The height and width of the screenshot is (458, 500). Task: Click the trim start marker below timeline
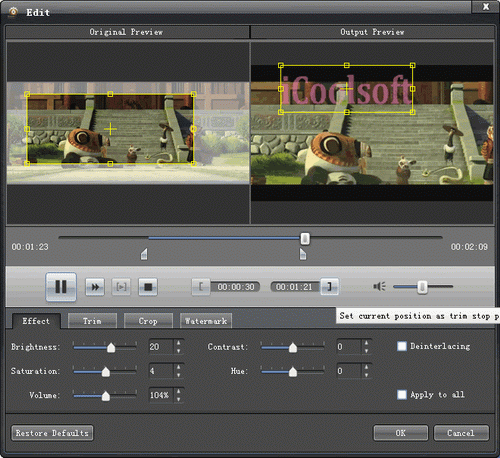pos(144,254)
